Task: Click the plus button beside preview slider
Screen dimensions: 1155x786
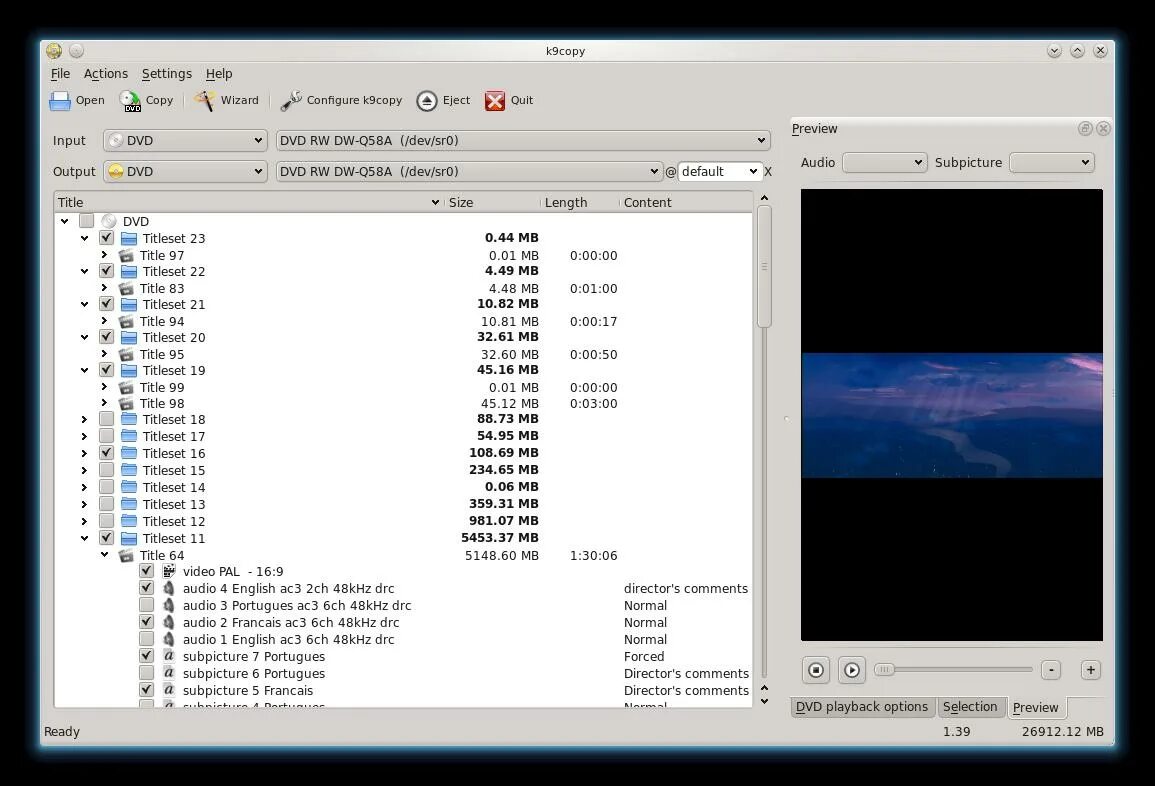Action: click(1090, 669)
